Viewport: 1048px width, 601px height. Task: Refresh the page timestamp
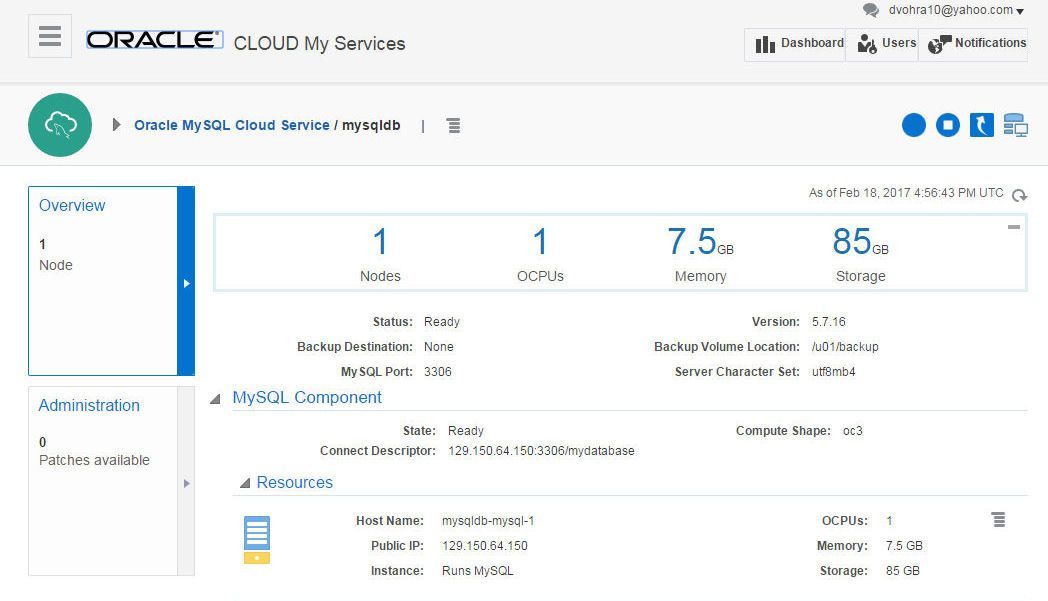point(1019,195)
